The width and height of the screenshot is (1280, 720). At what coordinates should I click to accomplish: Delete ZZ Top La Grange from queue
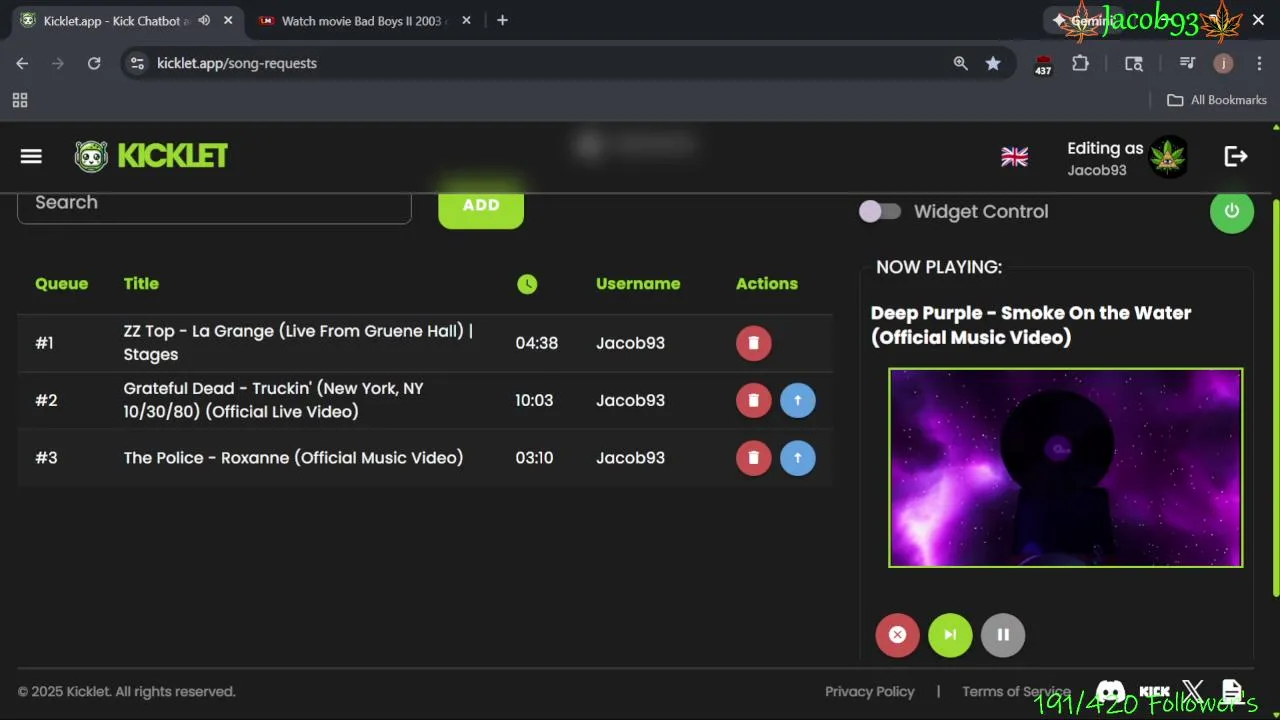coord(754,343)
